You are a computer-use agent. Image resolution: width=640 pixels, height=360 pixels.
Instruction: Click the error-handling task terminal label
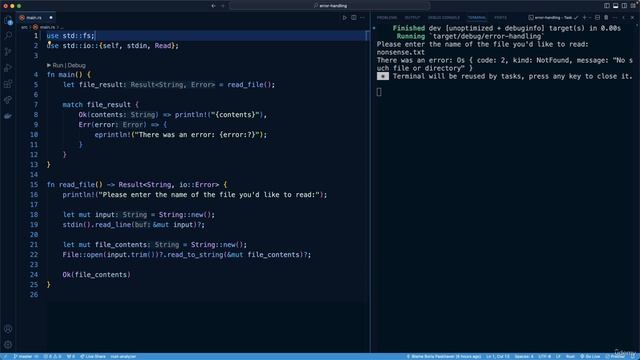coord(553,18)
